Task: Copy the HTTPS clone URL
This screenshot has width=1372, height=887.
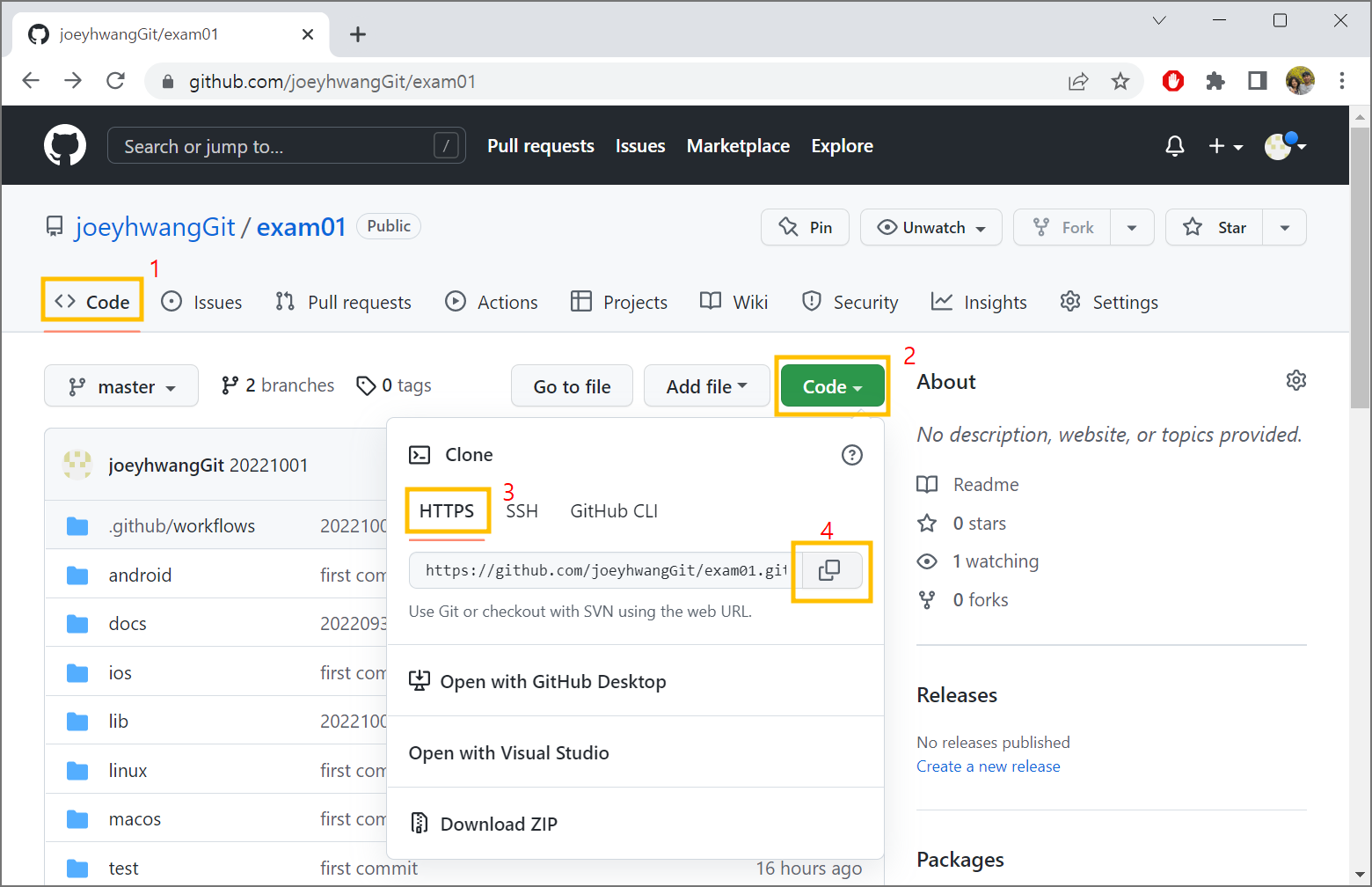Action: 829,570
